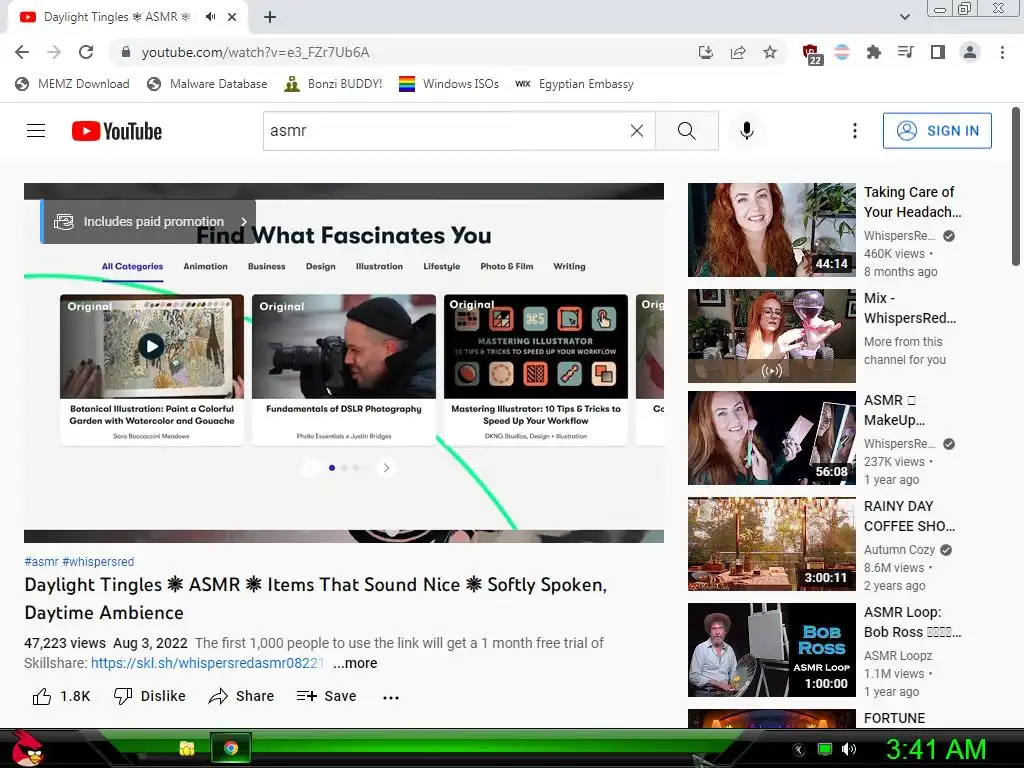Go back with the browser back arrow

(x=22, y=52)
